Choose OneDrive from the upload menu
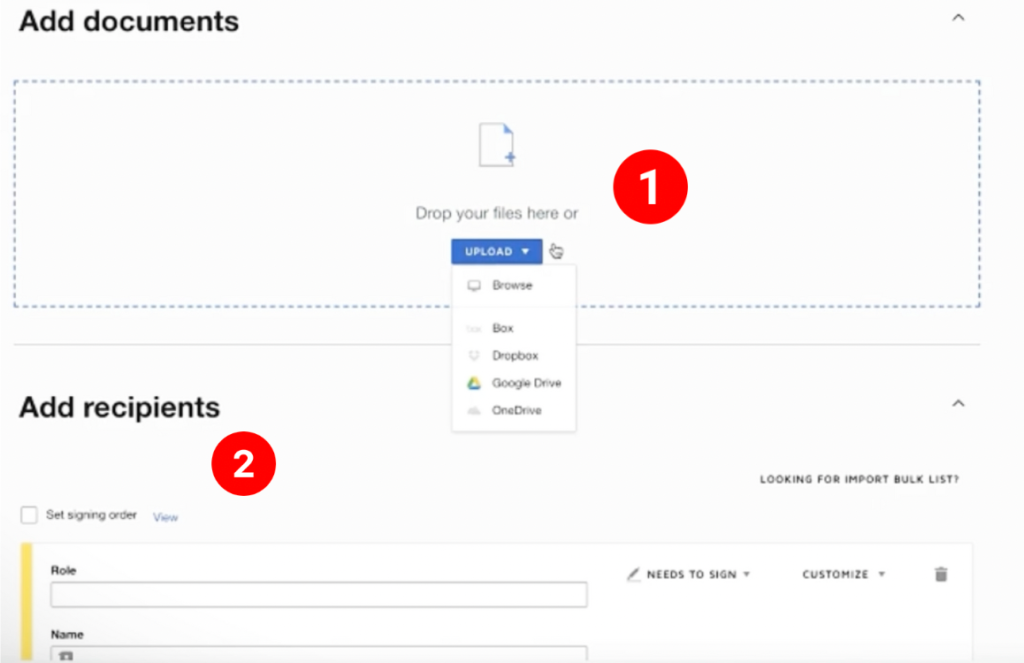1024x663 pixels. pyautogui.click(x=513, y=410)
